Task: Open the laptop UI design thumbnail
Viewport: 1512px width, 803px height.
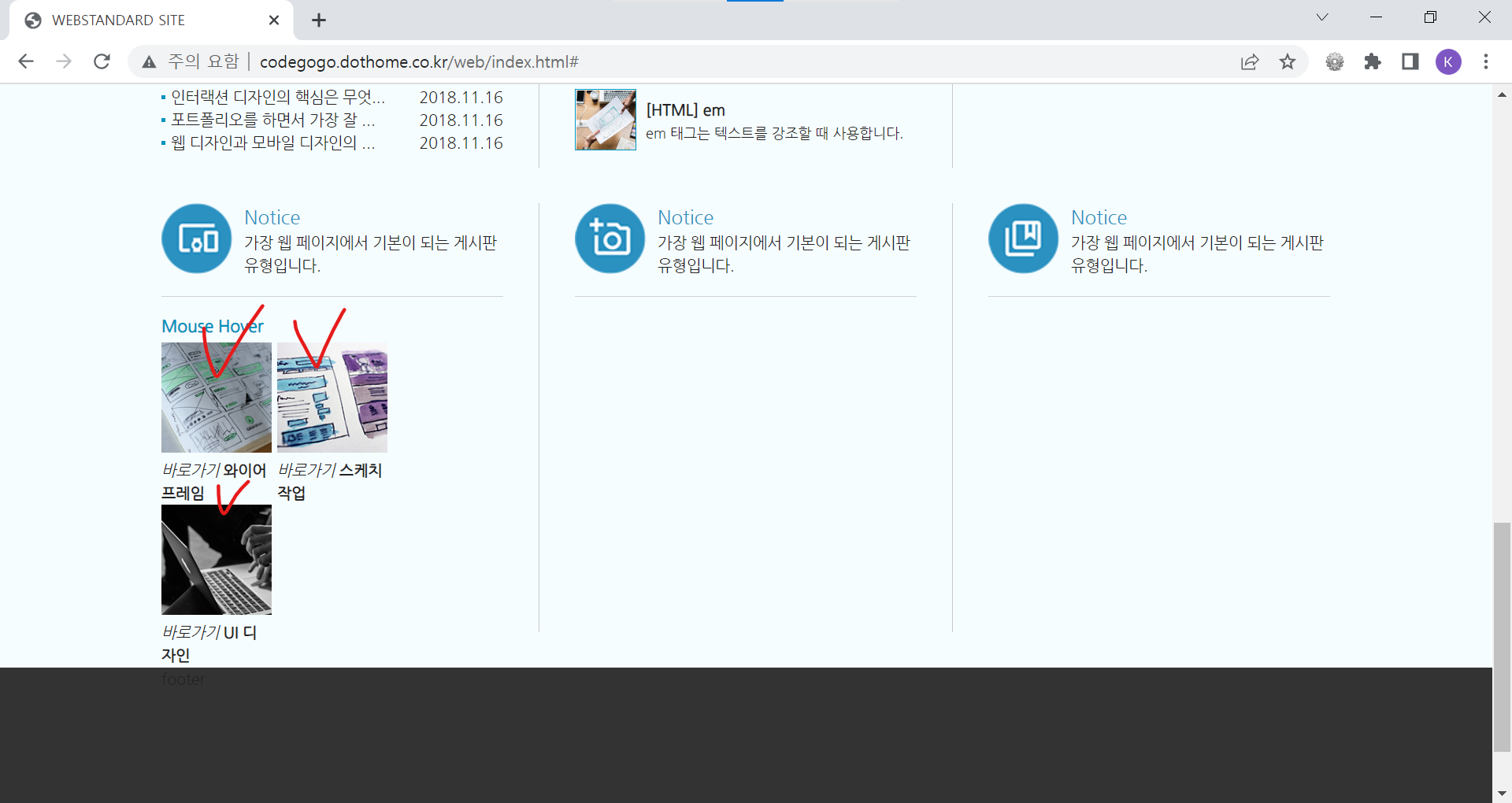Action: click(x=217, y=560)
